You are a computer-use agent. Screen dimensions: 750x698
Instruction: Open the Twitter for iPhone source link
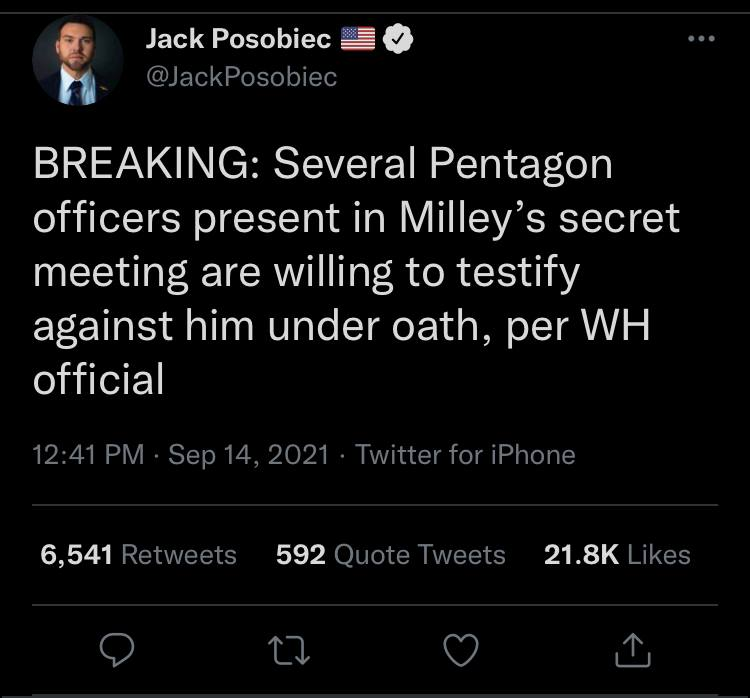click(465, 455)
